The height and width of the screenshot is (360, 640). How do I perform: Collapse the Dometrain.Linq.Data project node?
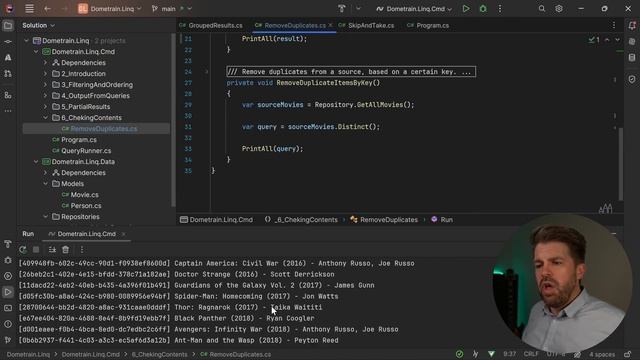click(36, 162)
